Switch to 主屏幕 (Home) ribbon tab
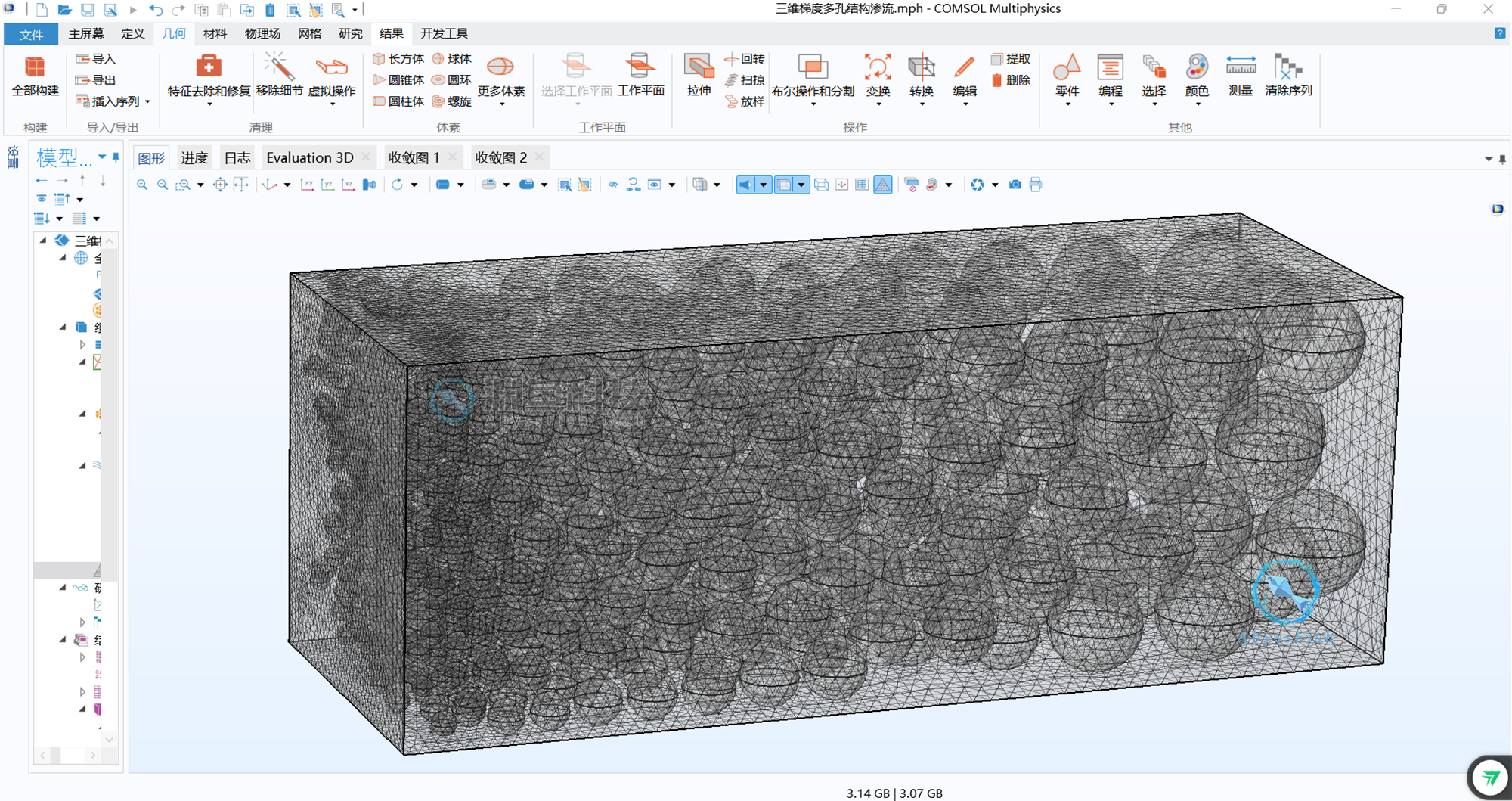1512x801 pixels. coord(86,34)
